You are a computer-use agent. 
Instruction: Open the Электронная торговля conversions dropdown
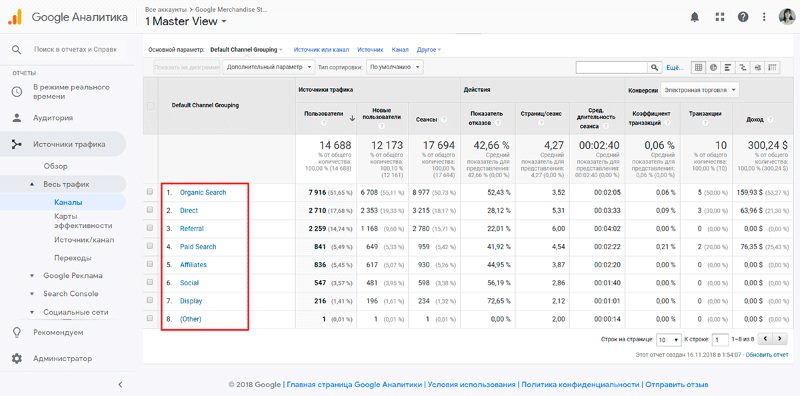pyautogui.click(x=699, y=90)
